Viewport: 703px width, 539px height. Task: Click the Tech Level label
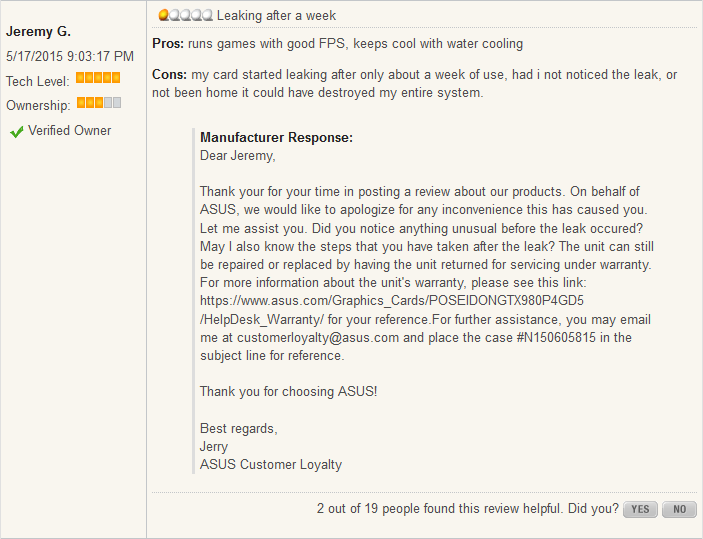click(x=38, y=81)
